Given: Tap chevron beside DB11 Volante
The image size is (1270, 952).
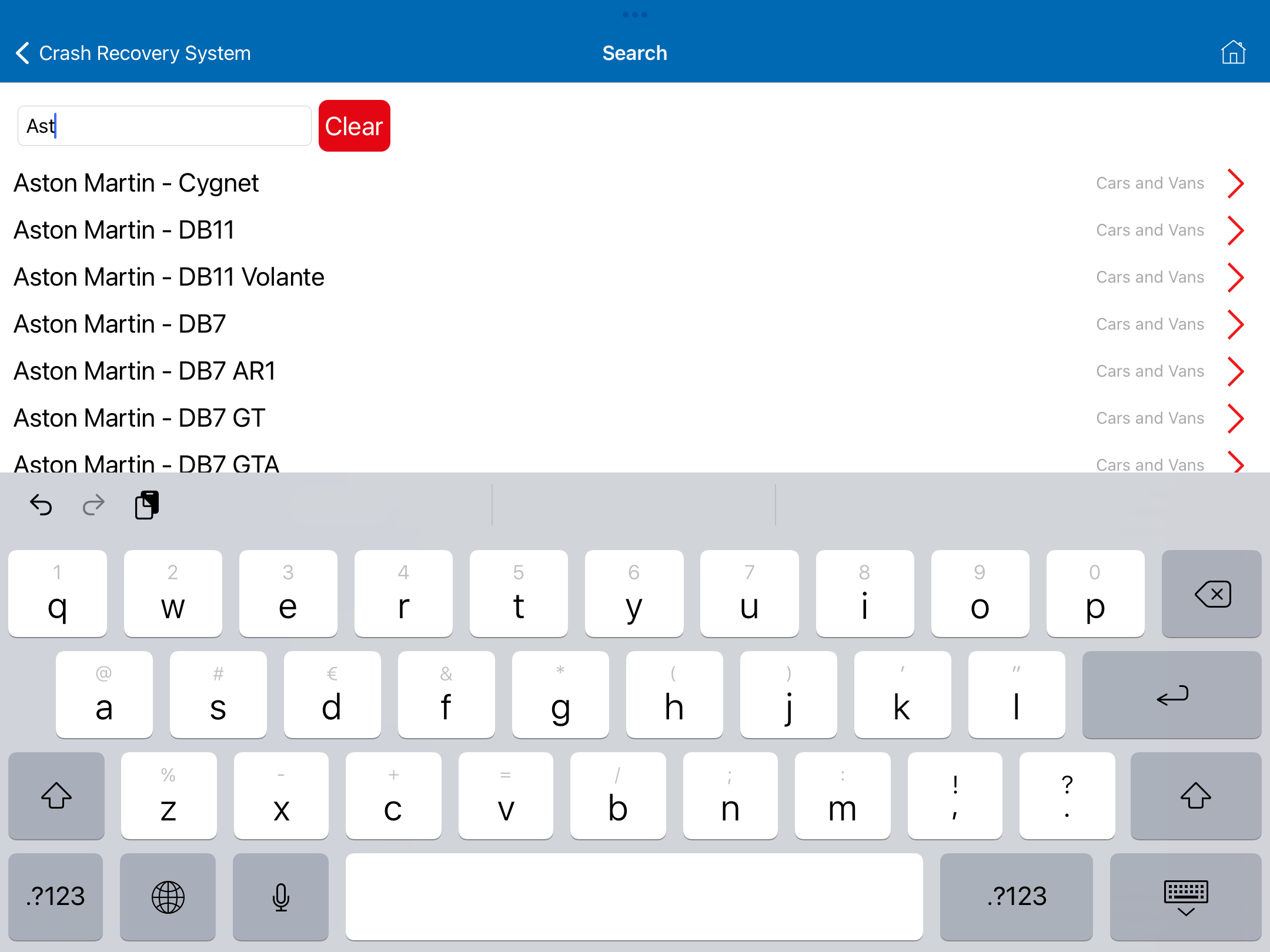Looking at the screenshot, I should [1236, 277].
